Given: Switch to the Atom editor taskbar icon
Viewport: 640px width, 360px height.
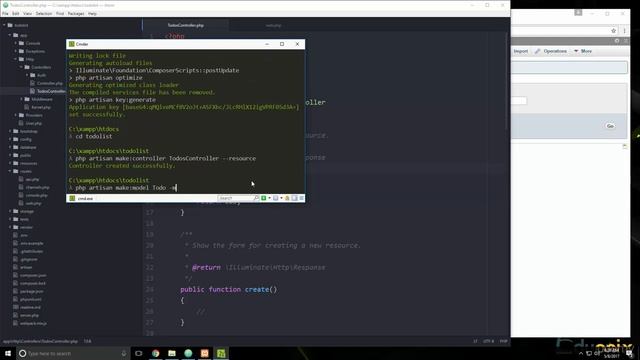Looking at the screenshot, I should [x=188, y=353].
